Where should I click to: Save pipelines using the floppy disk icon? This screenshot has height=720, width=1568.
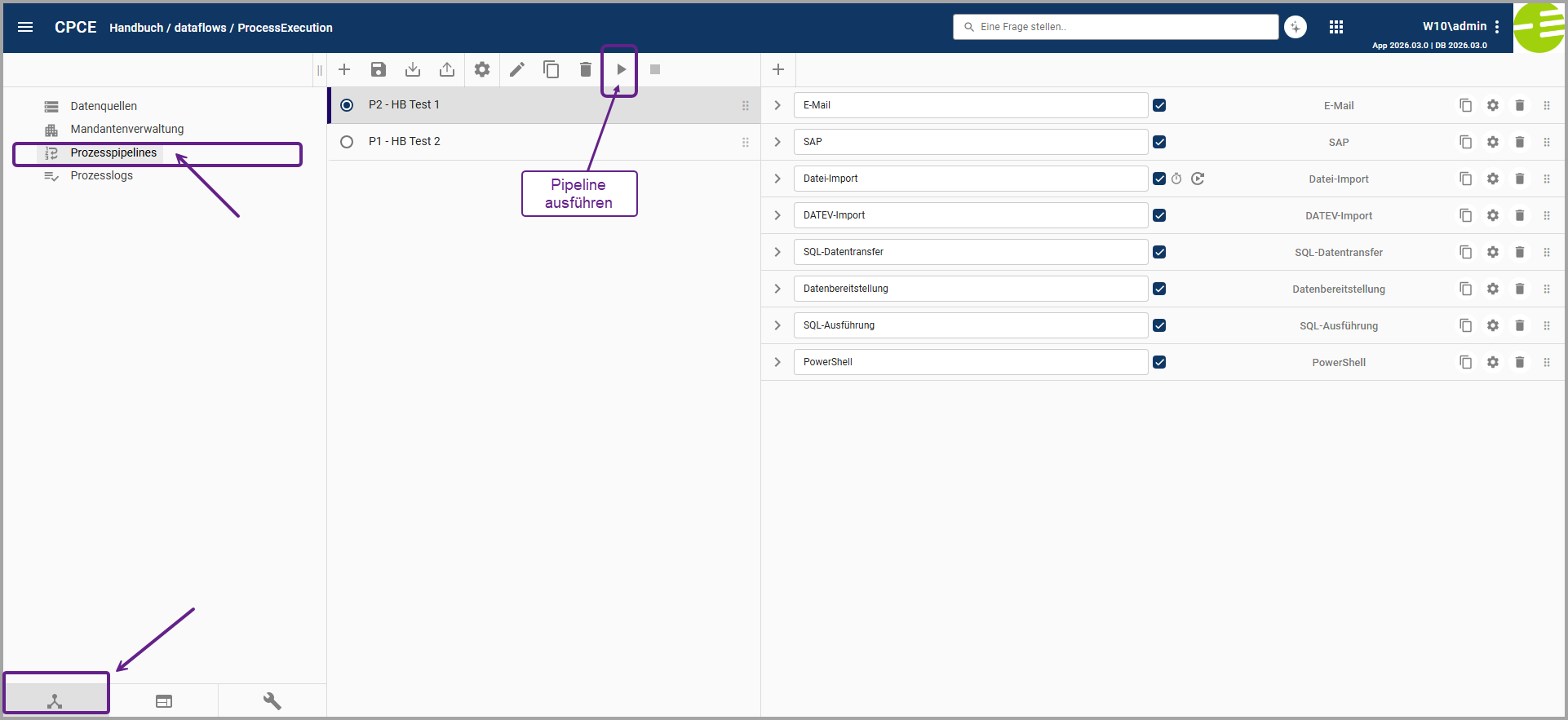379,69
